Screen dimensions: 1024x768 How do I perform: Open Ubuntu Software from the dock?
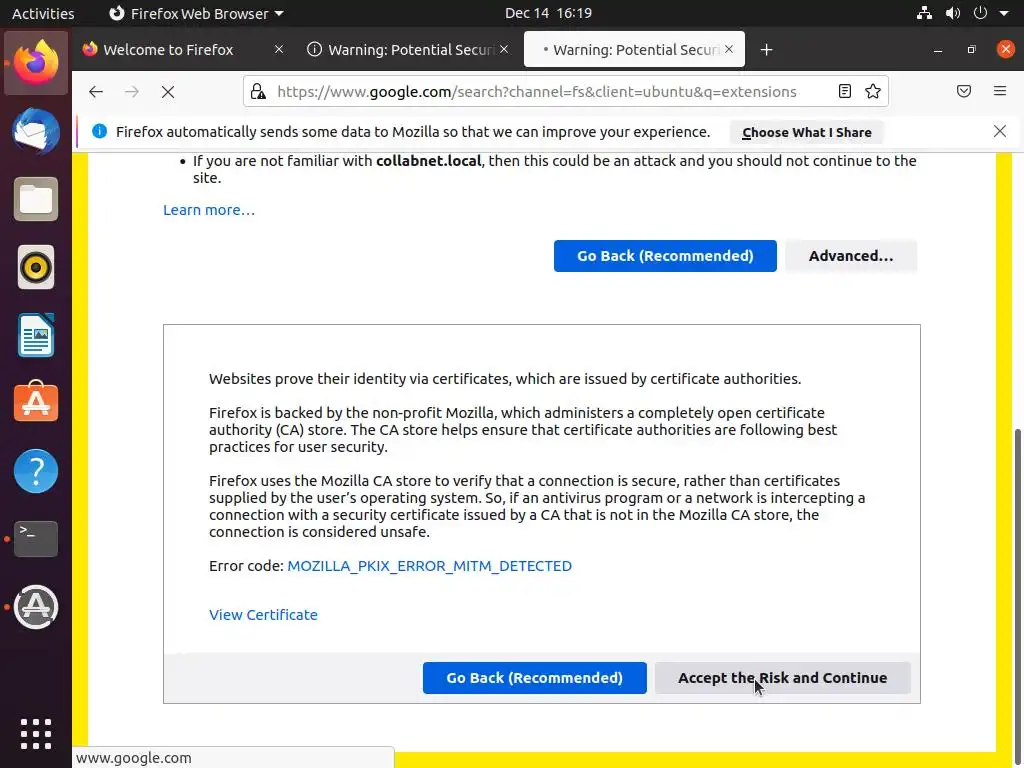36,402
